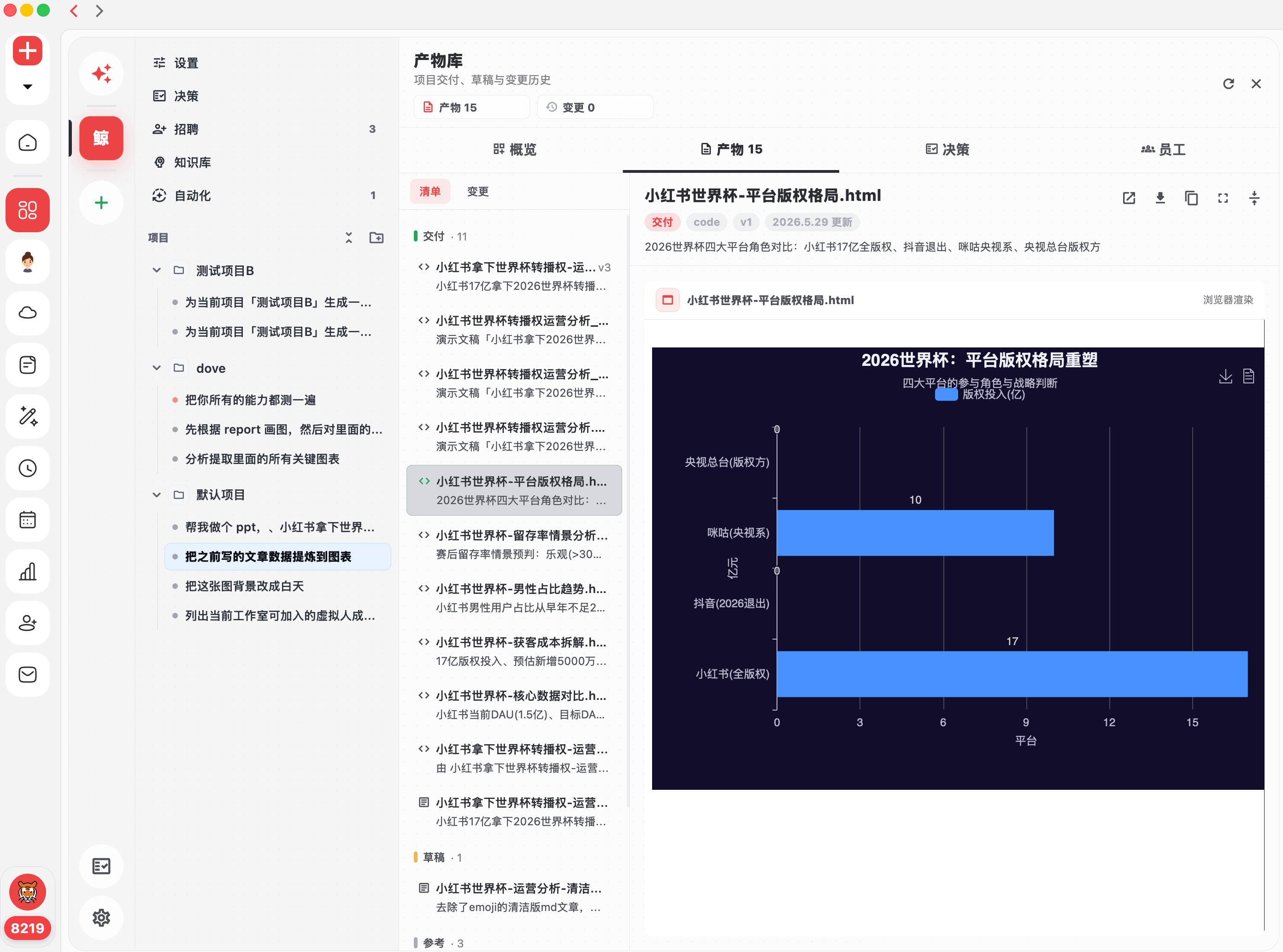Open draft 小红书世界杯-运营分析-清洁 item
Screen dimensions: 1283x952
click(x=514, y=897)
